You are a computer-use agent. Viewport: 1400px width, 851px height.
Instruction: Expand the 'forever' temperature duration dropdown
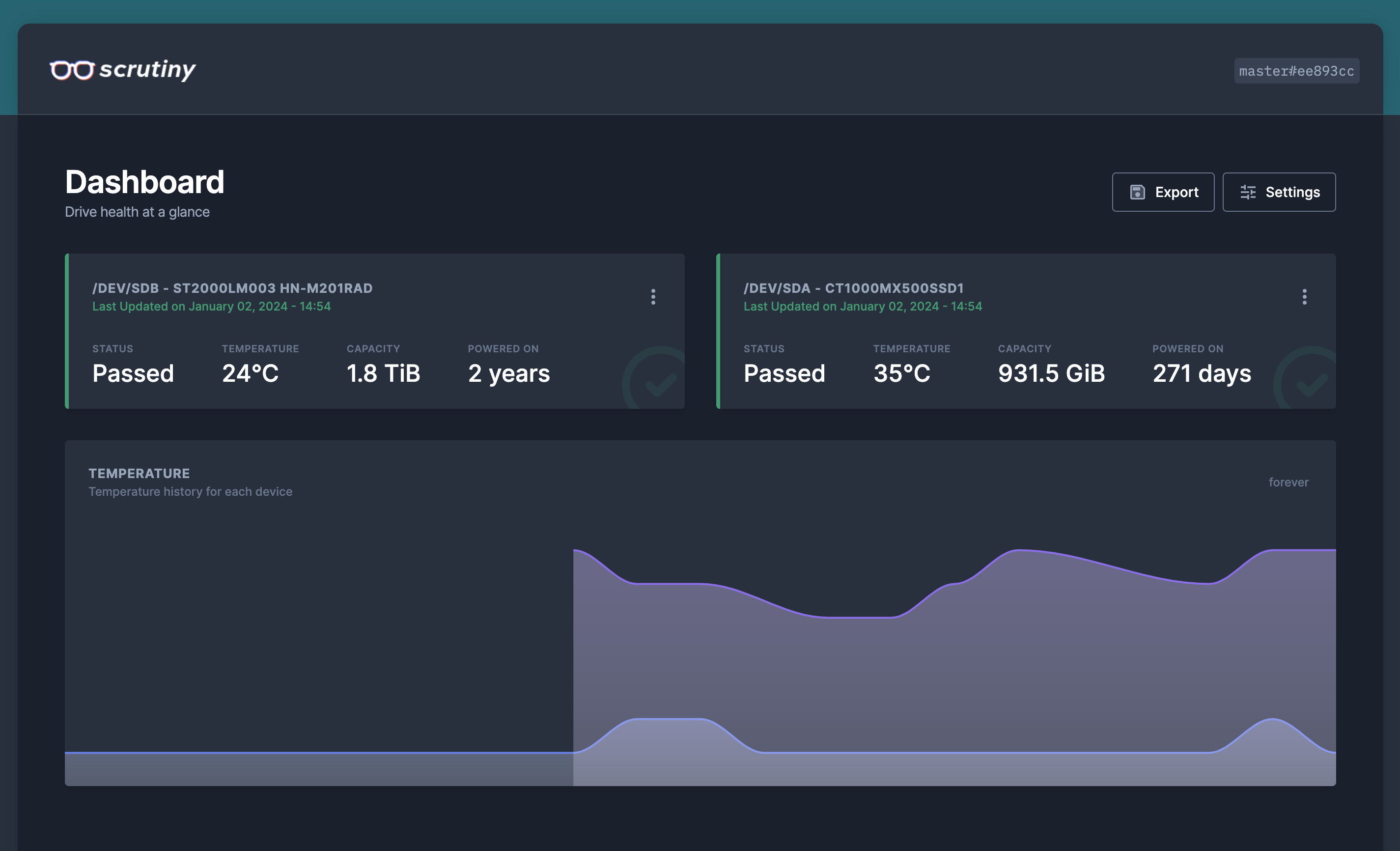pos(1288,482)
